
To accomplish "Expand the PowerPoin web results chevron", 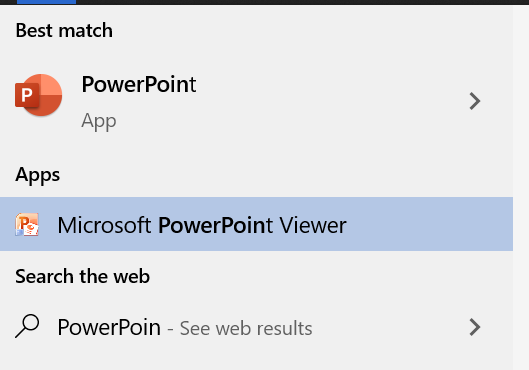I will click(x=475, y=327).
